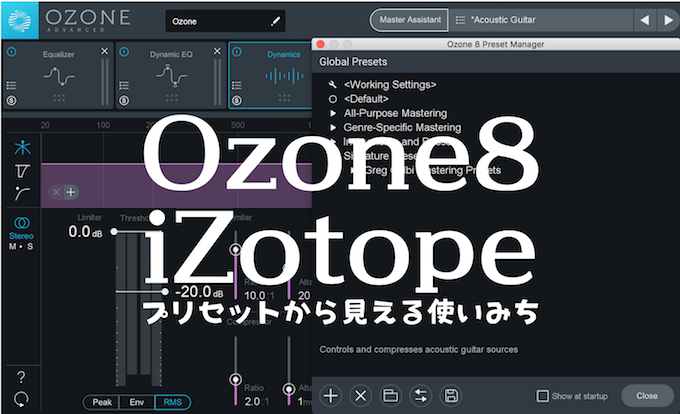Select the <Default> preset entry
The height and width of the screenshot is (414, 680).
[366, 99]
